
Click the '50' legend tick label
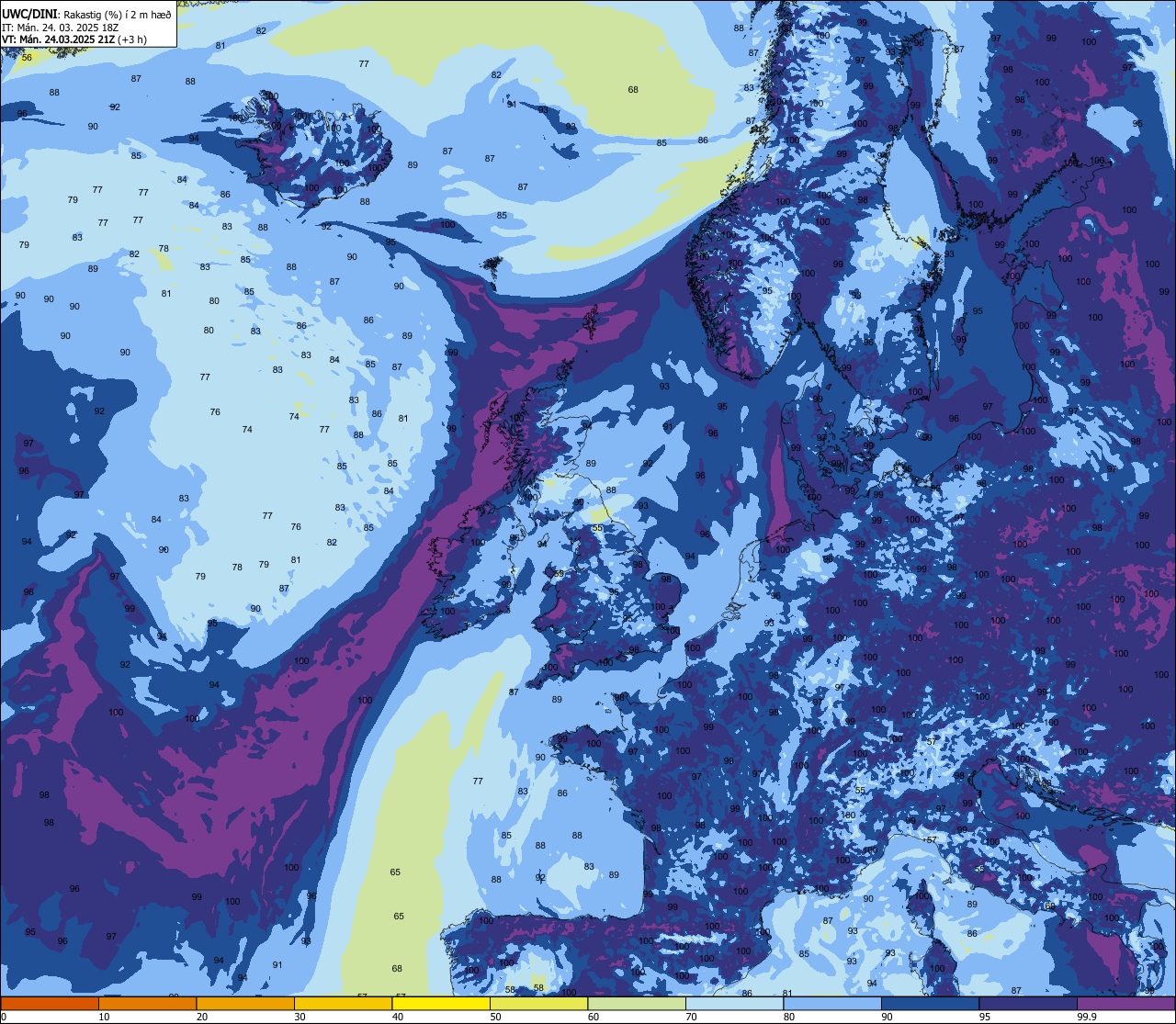[x=495, y=1017]
